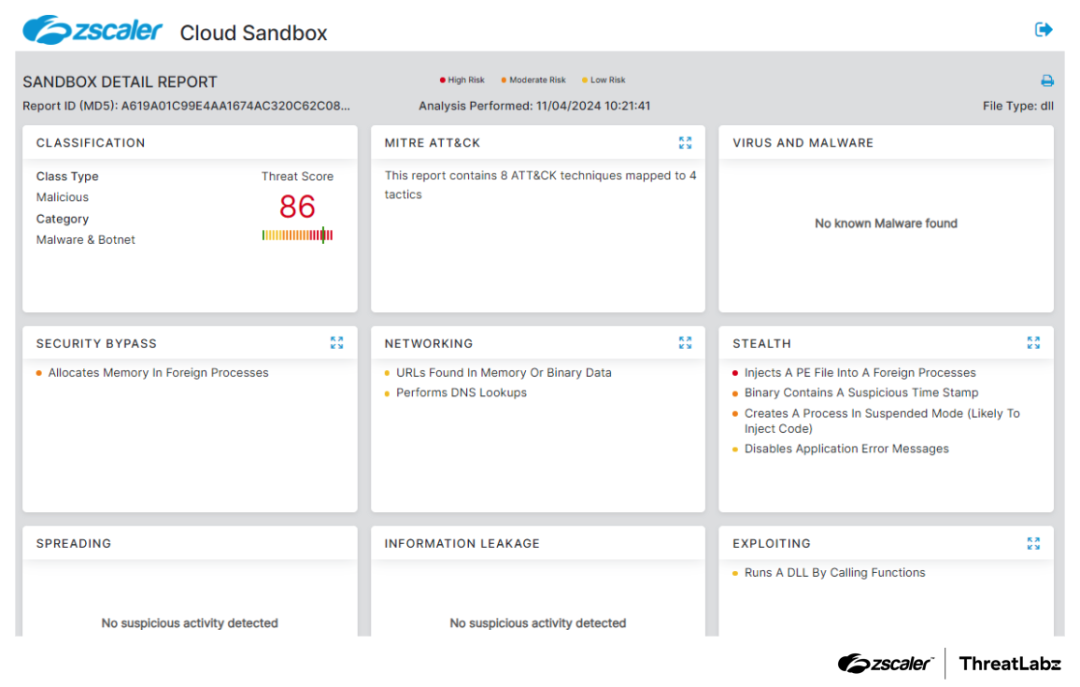Open 'Performs DNS Lookups' item

click(461, 393)
